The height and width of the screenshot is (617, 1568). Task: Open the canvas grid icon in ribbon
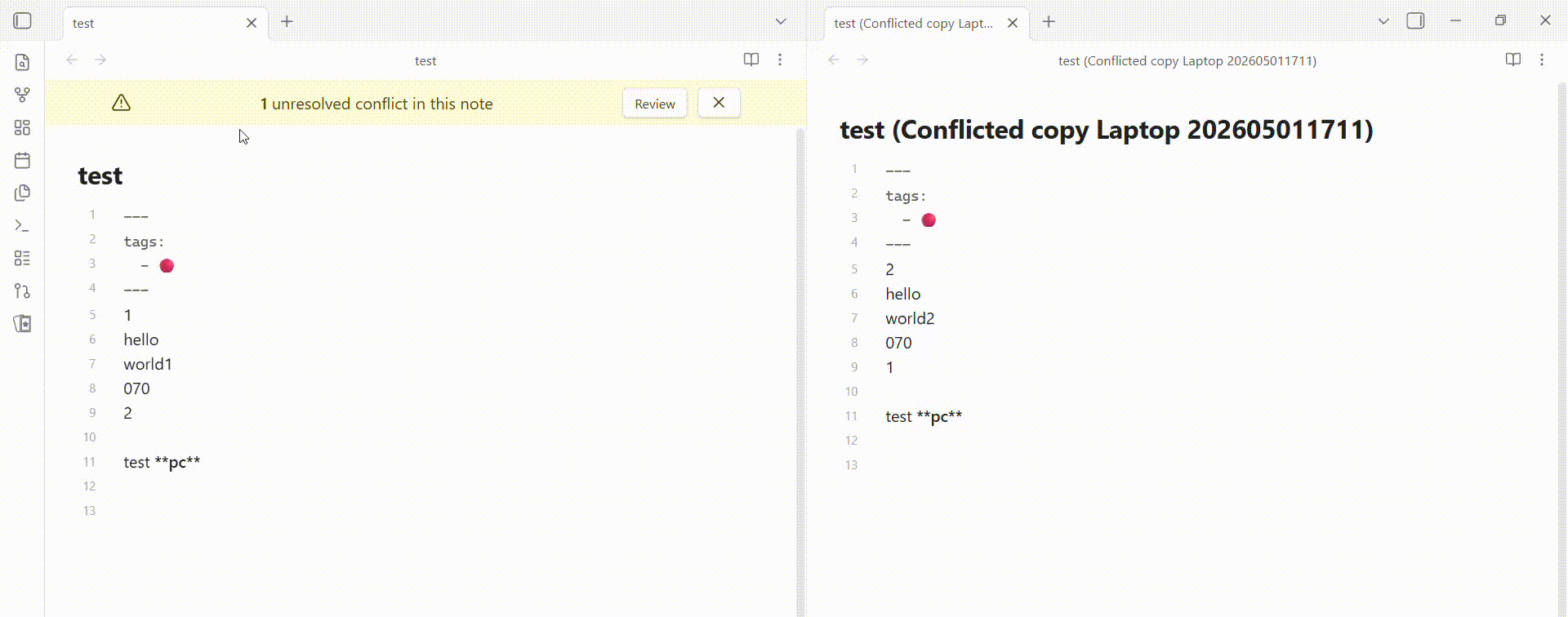click(x=22, y=127)
